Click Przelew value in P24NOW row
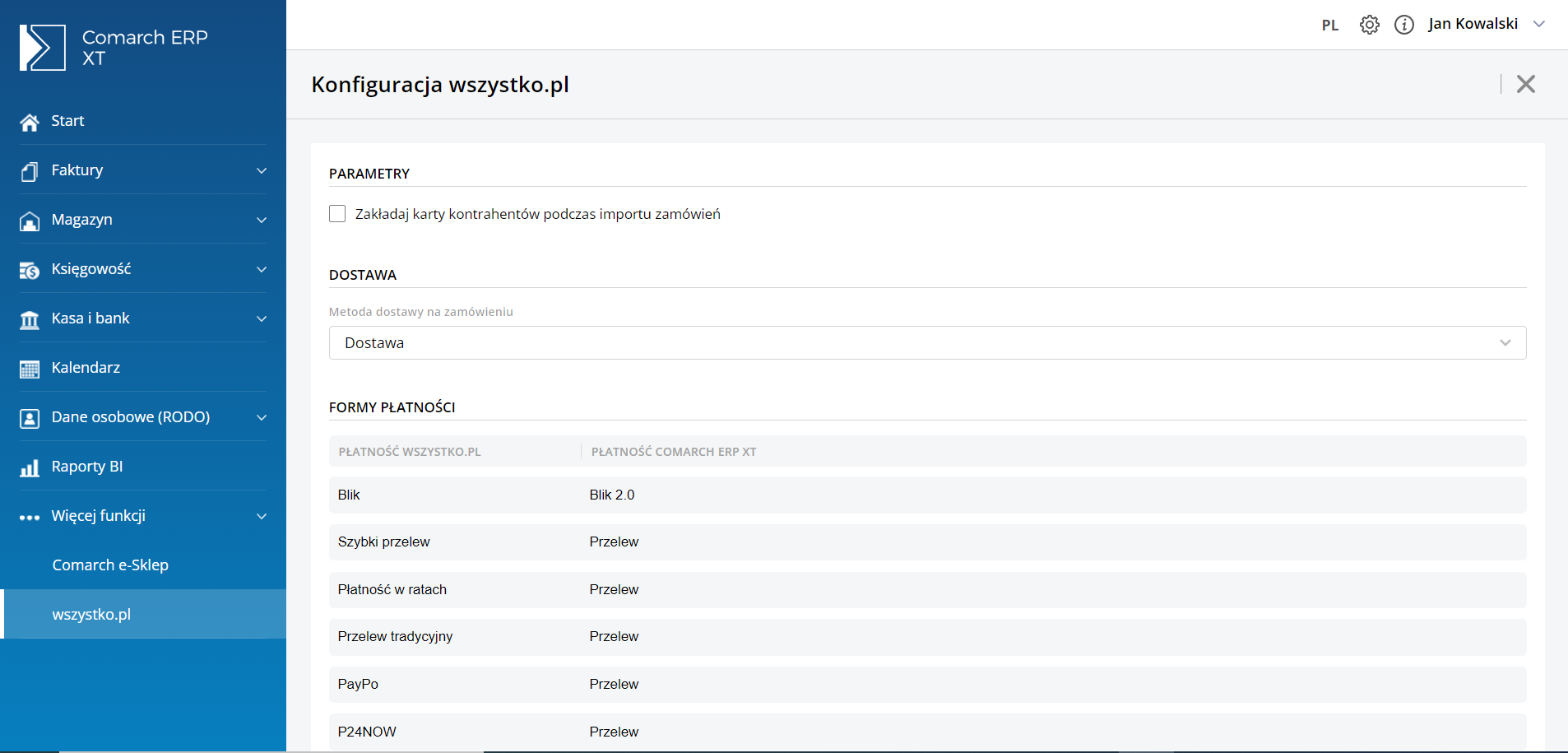The height and width of the screenshot is (753, 1568). click(614, 732)
